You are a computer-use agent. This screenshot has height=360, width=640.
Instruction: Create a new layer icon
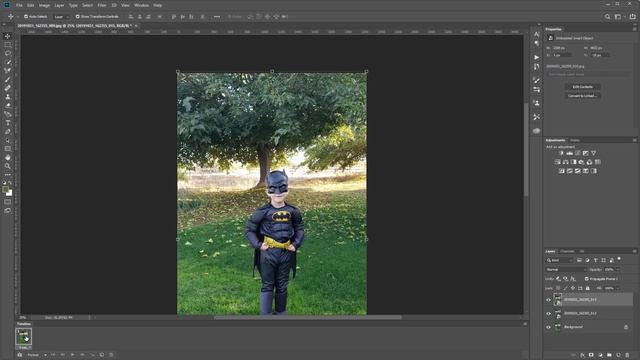tap(618, 356)
